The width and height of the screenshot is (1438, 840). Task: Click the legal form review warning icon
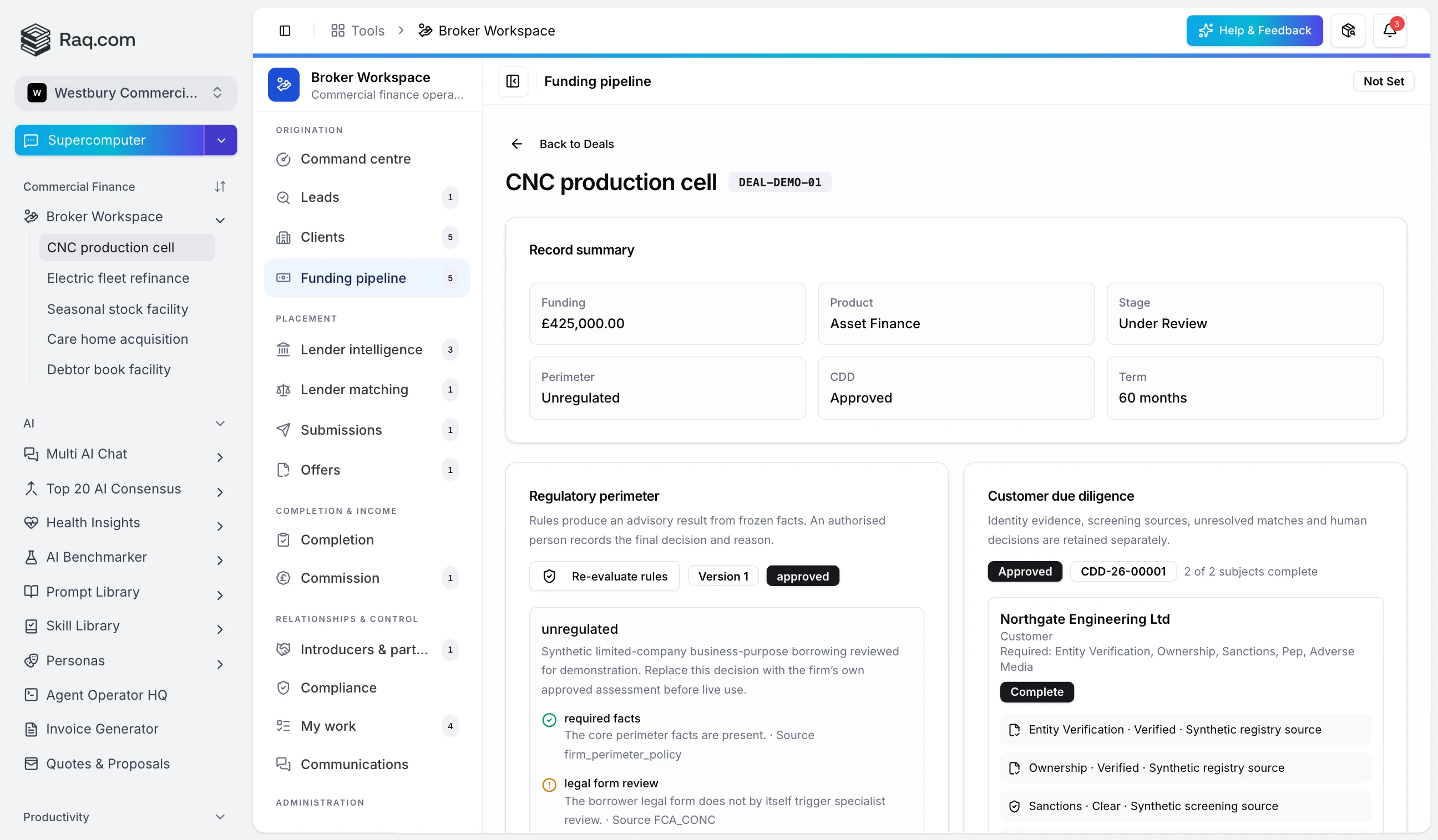click(549, 785)
